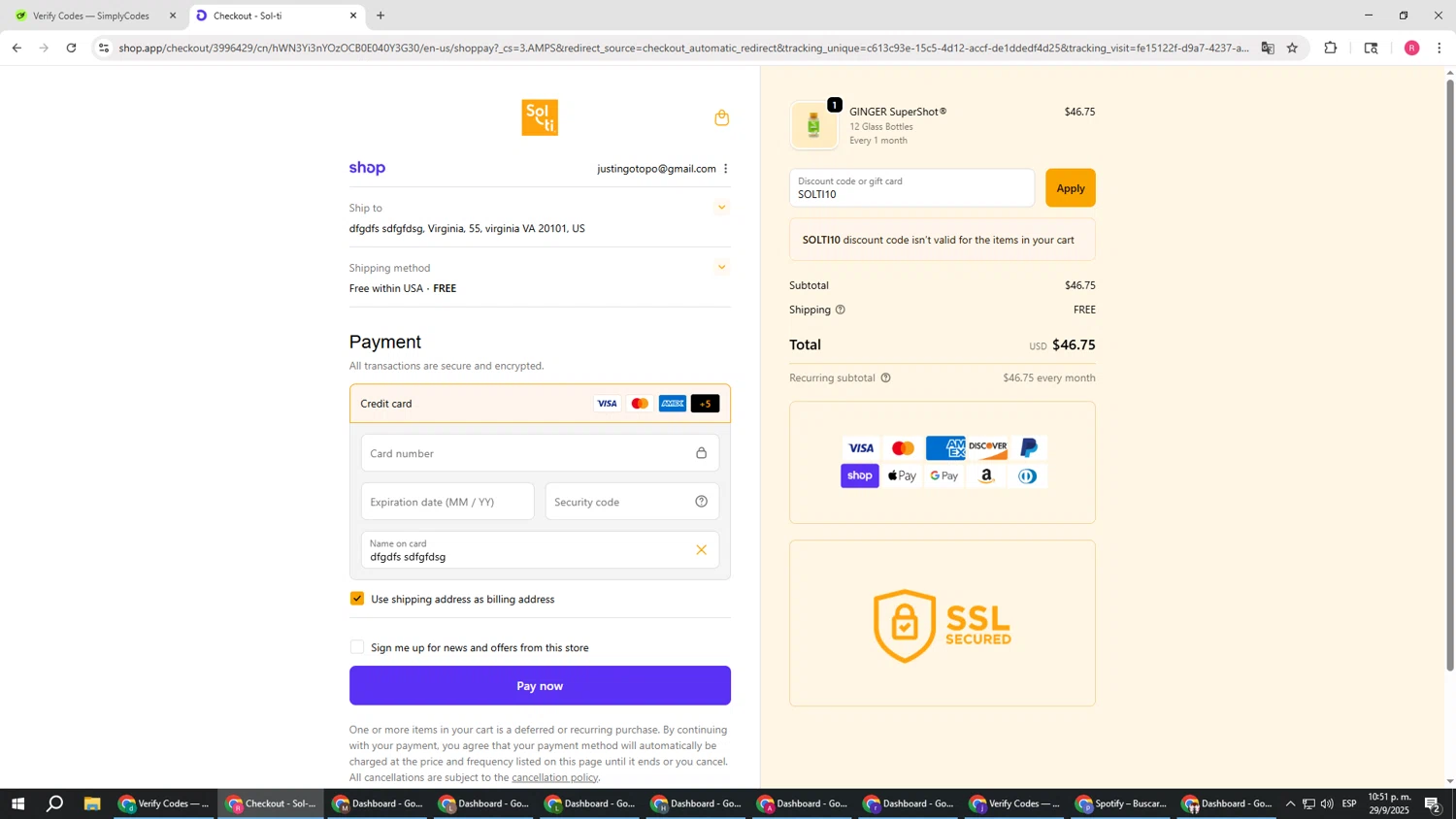The width and height of the screenshot is (1456, 819).
Task: Open Windows taskbar search
Action: tap(55, 803)
